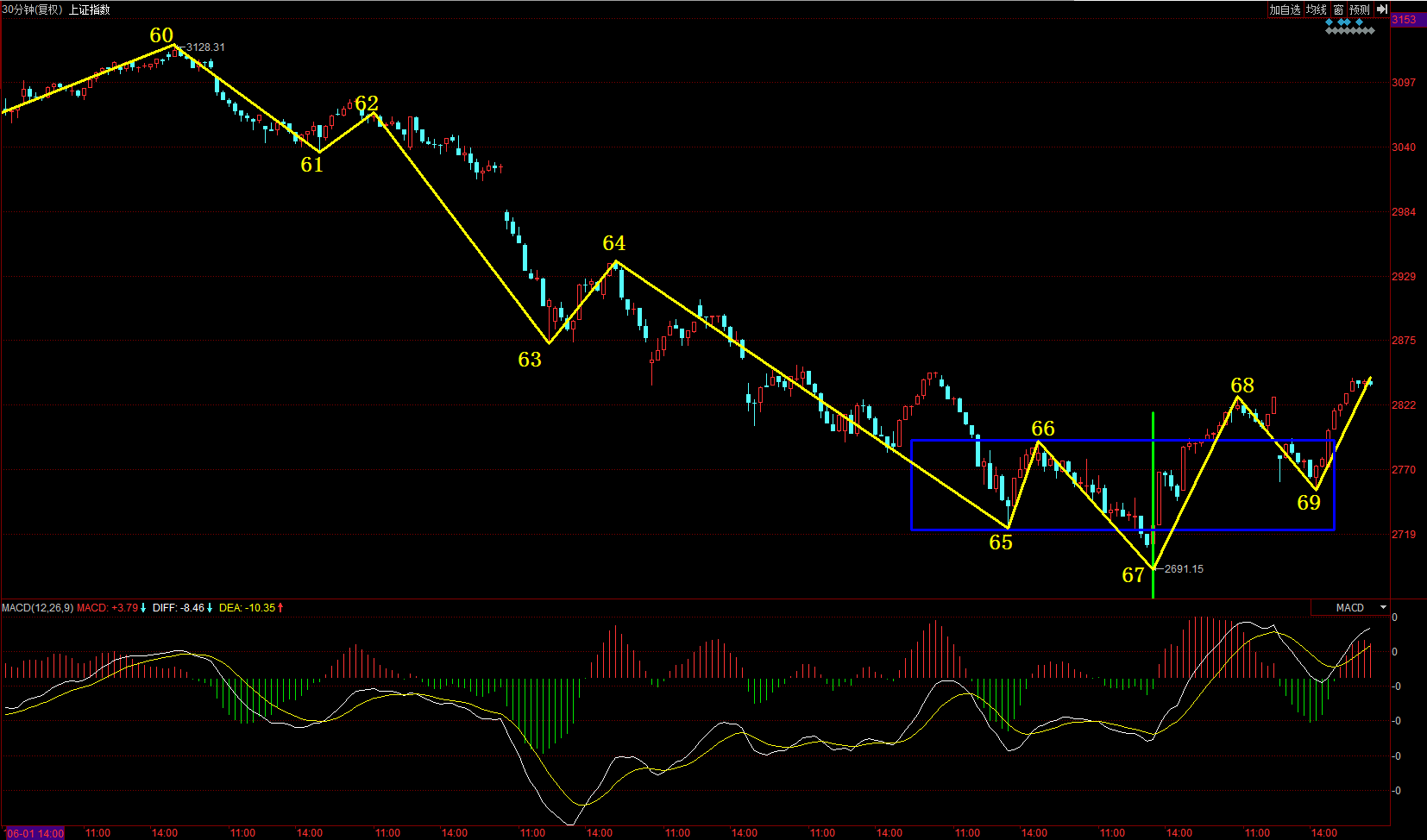Click the cyan arrow beside DIFF value

210,608
